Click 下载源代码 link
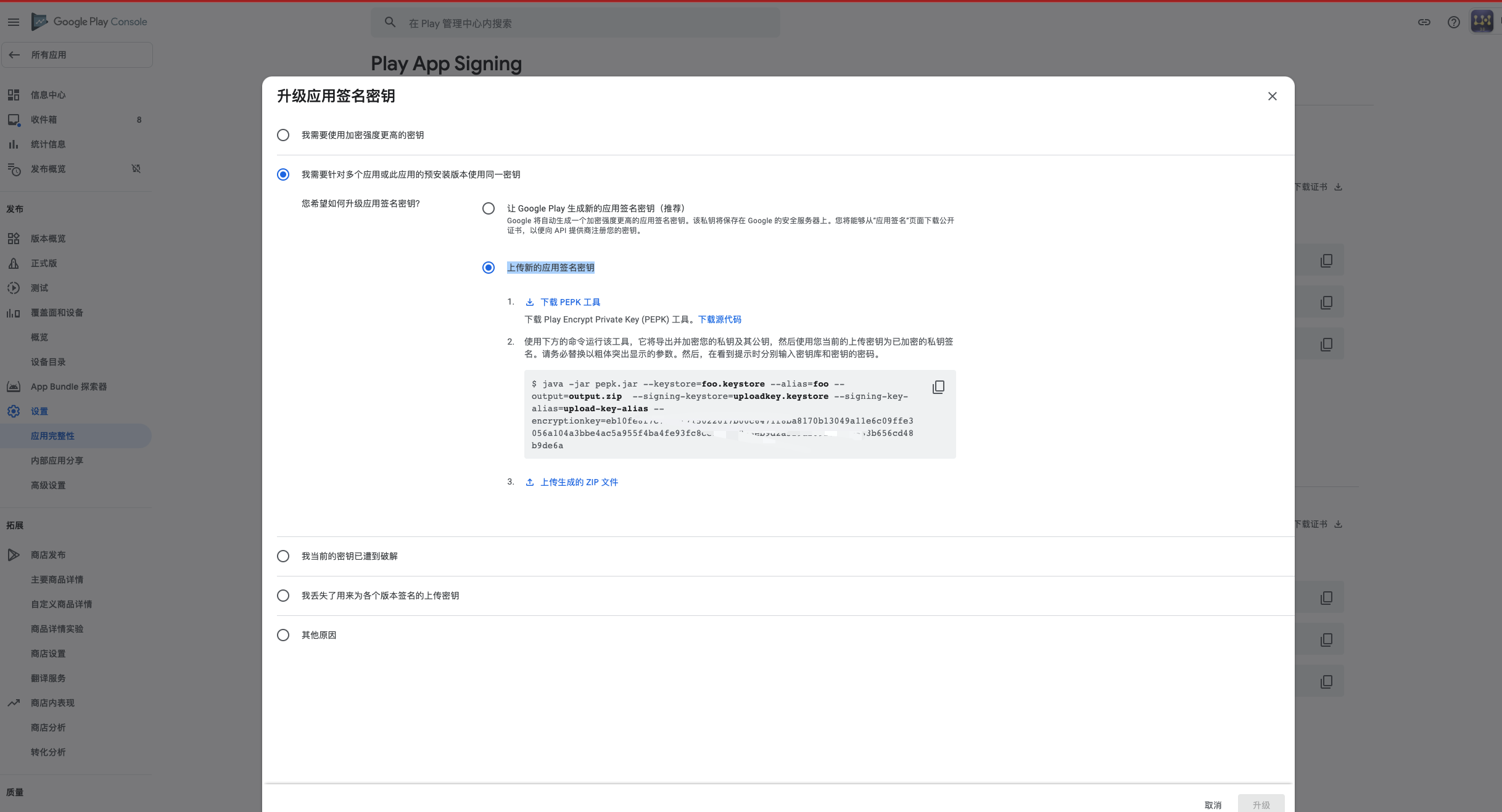The image size is (1502, 812). 719,319
